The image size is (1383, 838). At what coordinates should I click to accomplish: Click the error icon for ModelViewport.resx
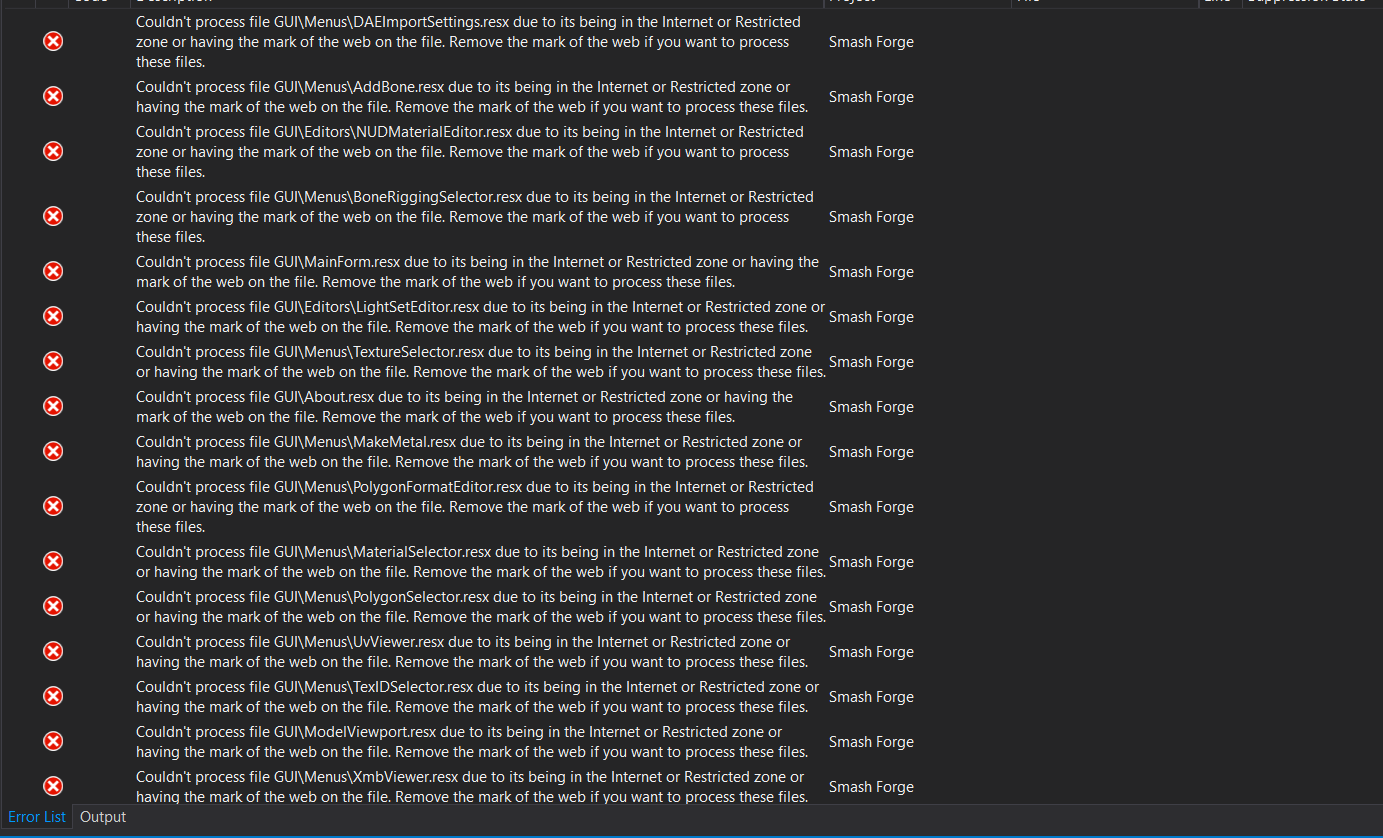[x=52, y=741]
